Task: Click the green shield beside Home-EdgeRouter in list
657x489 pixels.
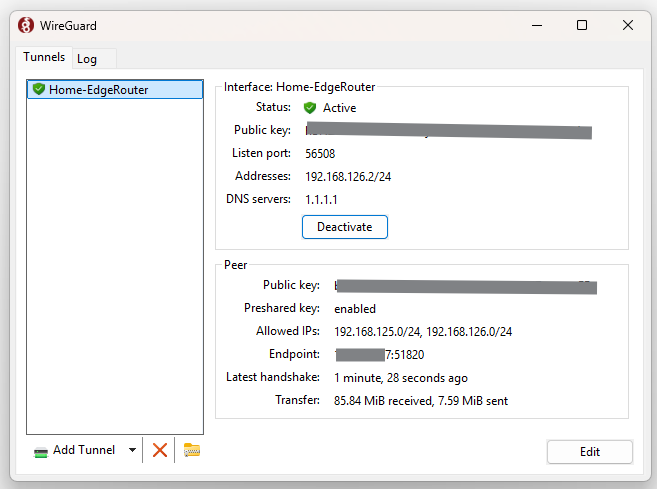Action: tap(39, 89)
